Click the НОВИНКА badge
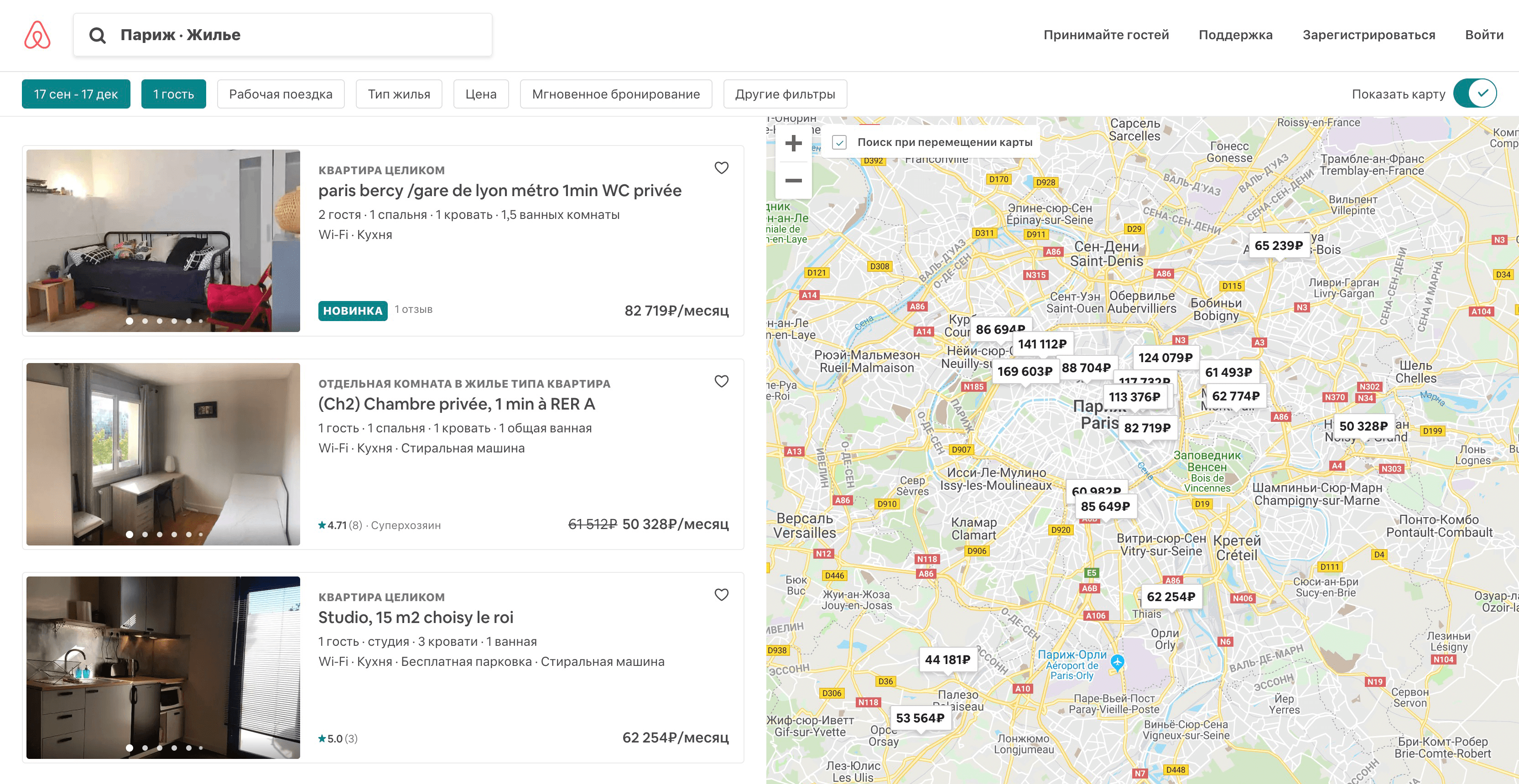Image resolution: width=1519 pixels, height=784 pixels. (353, 311)
